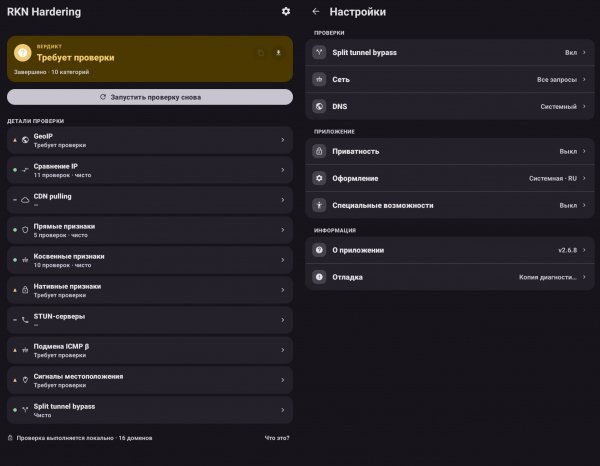The height and width of the screenshot is (466, 600).
Task: Click the Приватность lock icon
Action: pos(319,152)
